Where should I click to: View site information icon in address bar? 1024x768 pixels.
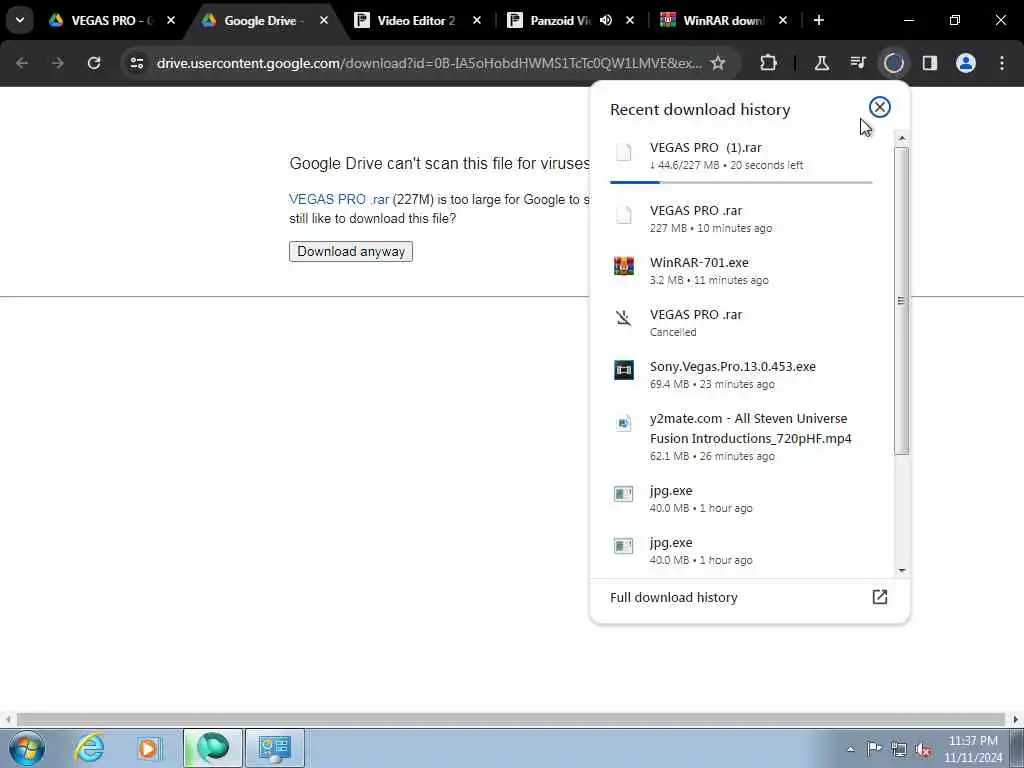[x=136, y=63]
